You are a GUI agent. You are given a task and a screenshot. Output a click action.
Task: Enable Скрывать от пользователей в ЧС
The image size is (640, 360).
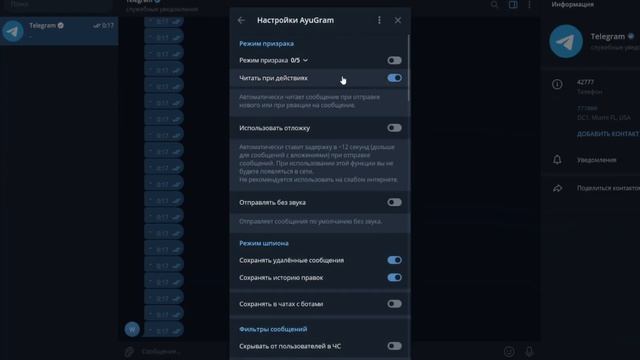pos(394,346)
